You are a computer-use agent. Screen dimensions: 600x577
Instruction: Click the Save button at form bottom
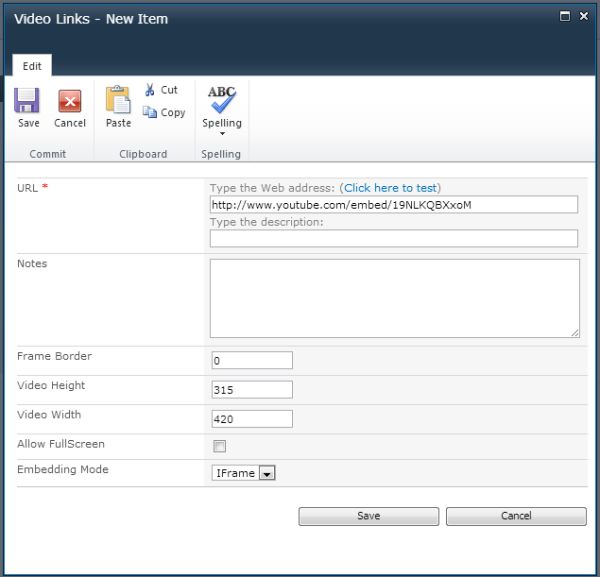(368, 516)
